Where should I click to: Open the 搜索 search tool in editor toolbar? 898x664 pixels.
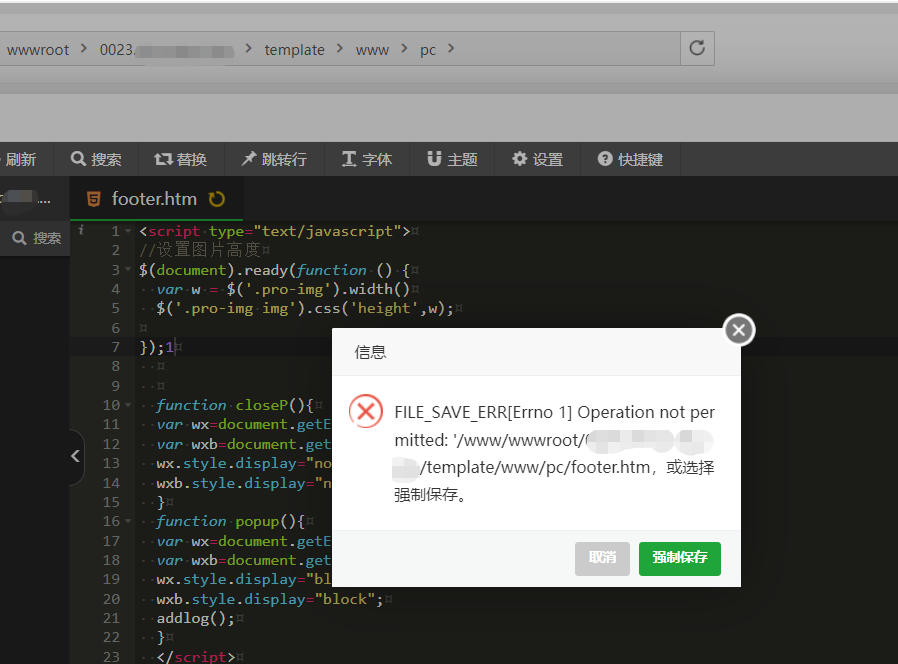pyautogui.click(x=96, y=159)
